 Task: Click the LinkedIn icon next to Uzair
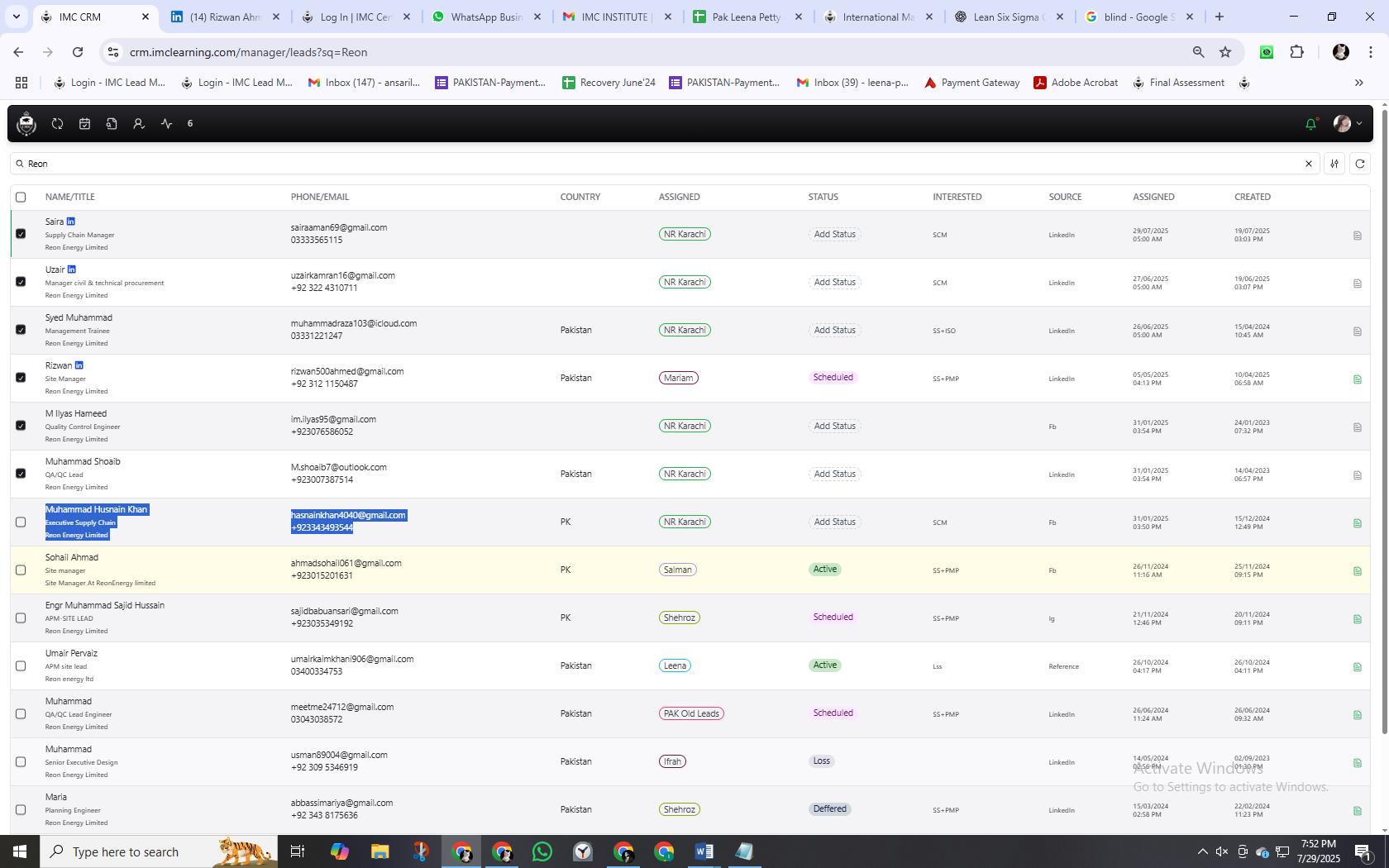[x=72, y=269]
